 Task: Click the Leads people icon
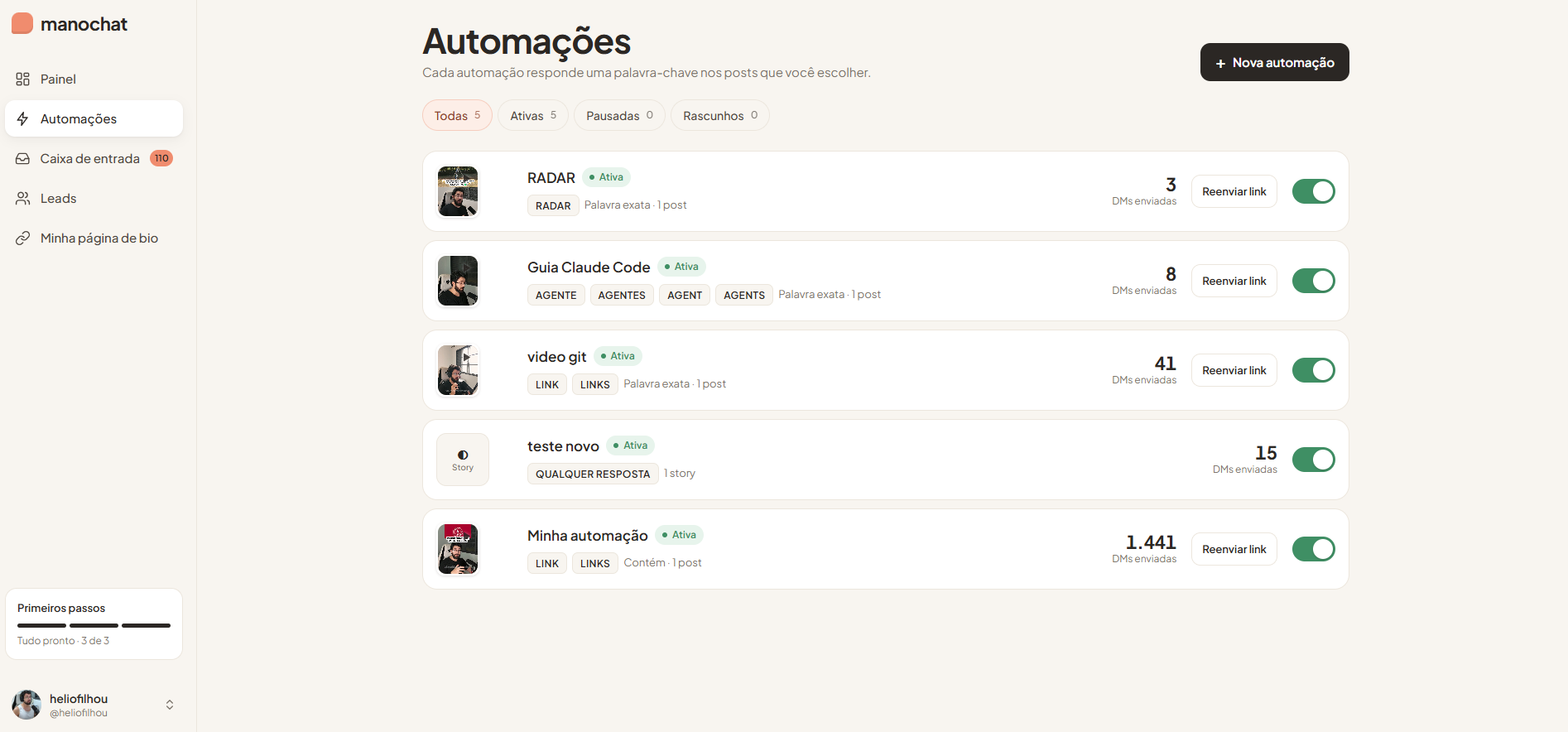(23, 199)
